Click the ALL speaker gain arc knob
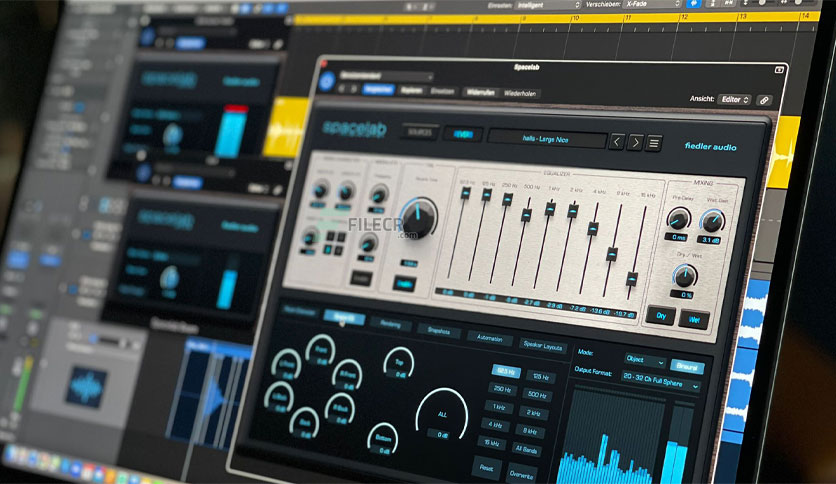Viewport: 836px width, 484px height. (x=443, y=414)
